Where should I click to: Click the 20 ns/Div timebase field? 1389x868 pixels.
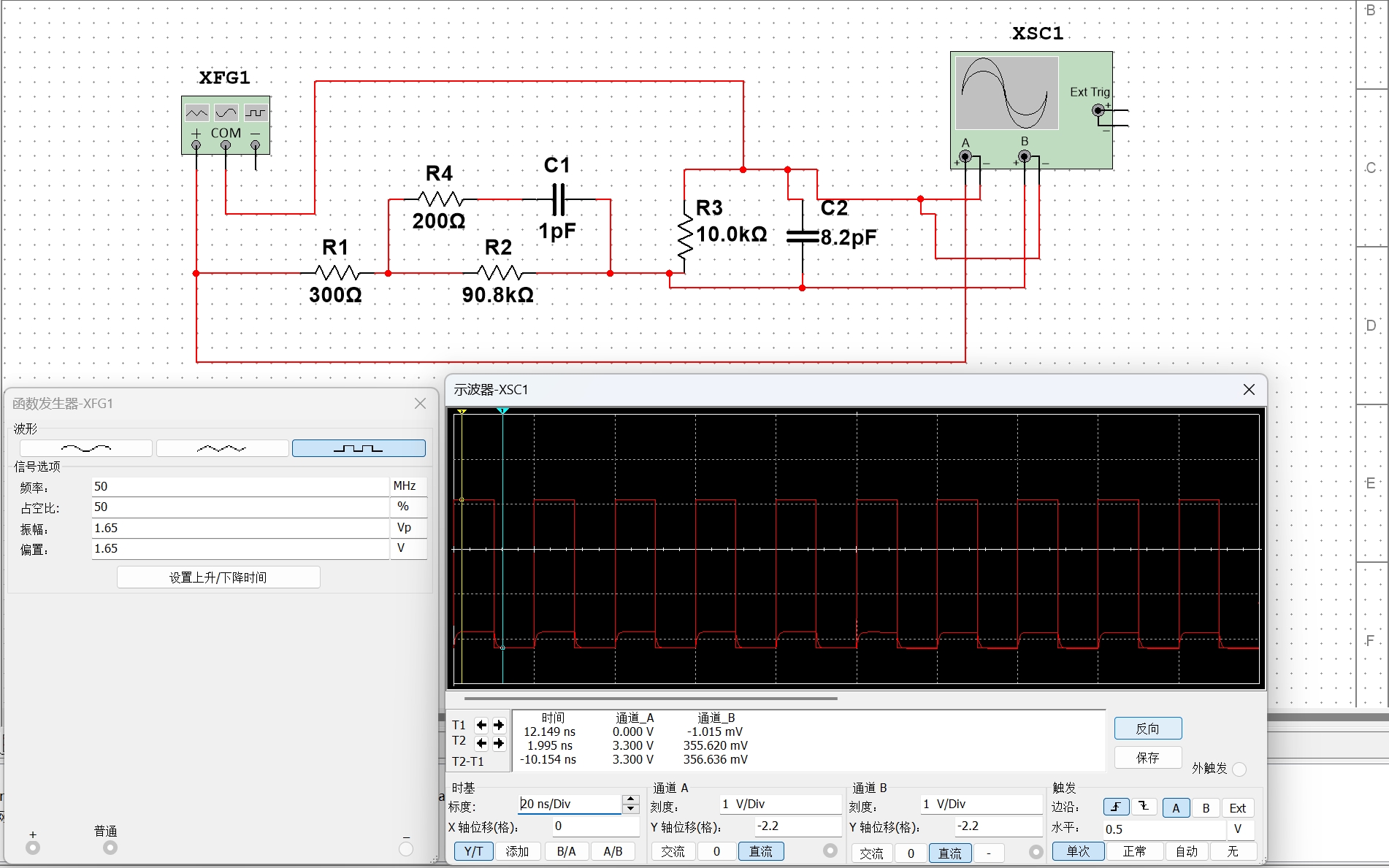point(570,804)
